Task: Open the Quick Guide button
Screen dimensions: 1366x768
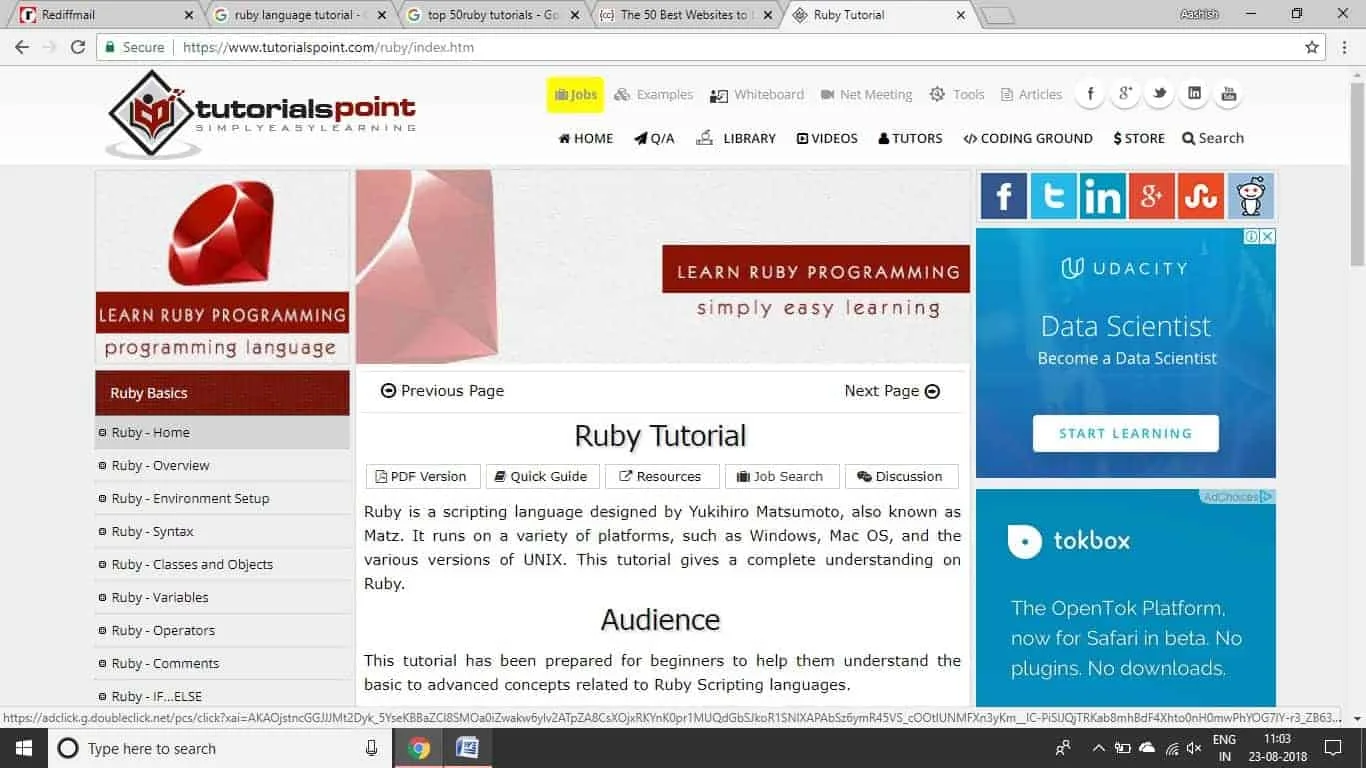Action: (543, 477)
